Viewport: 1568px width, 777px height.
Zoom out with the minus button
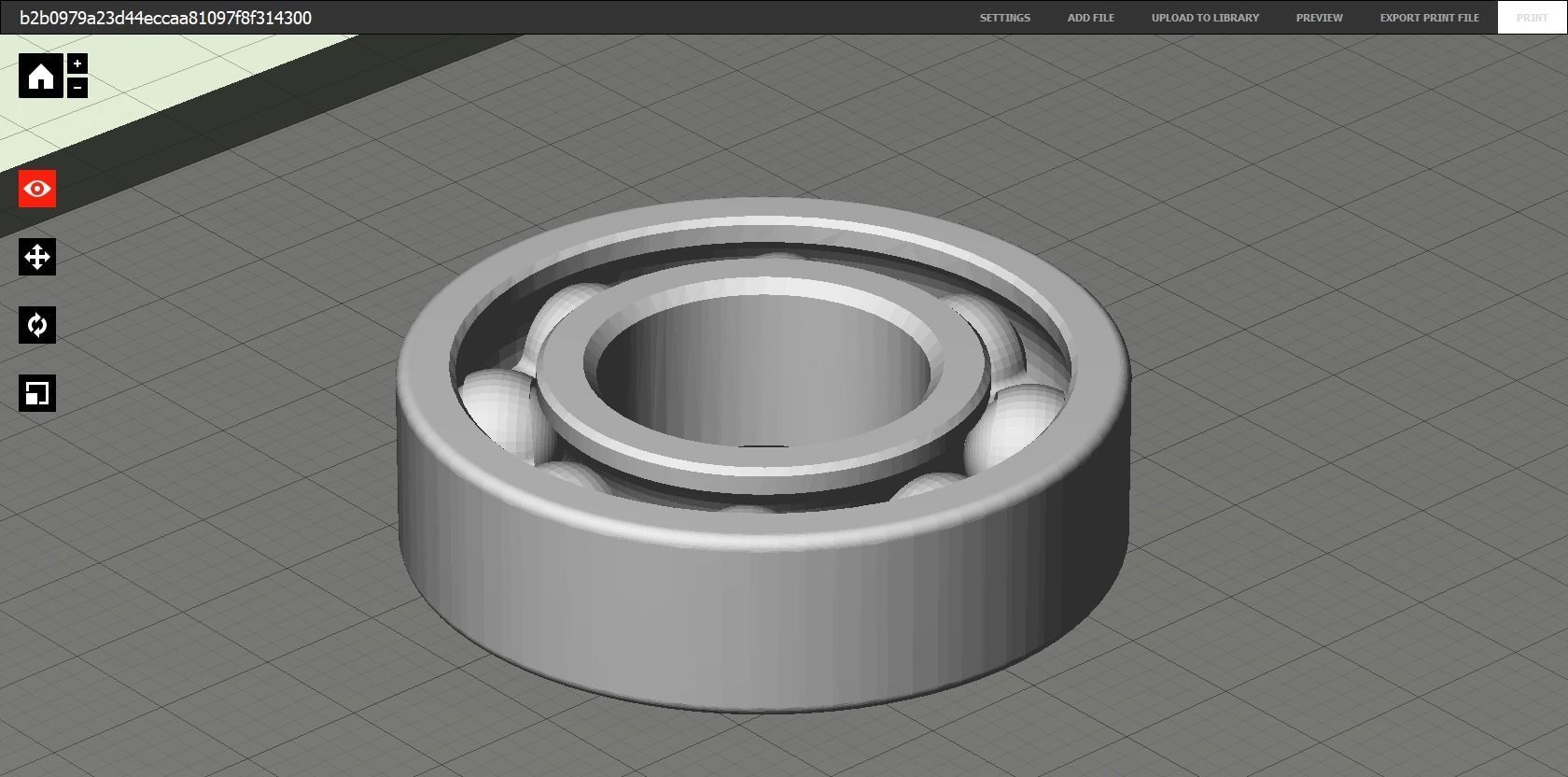pyautogui.click(x=77, y=88)
